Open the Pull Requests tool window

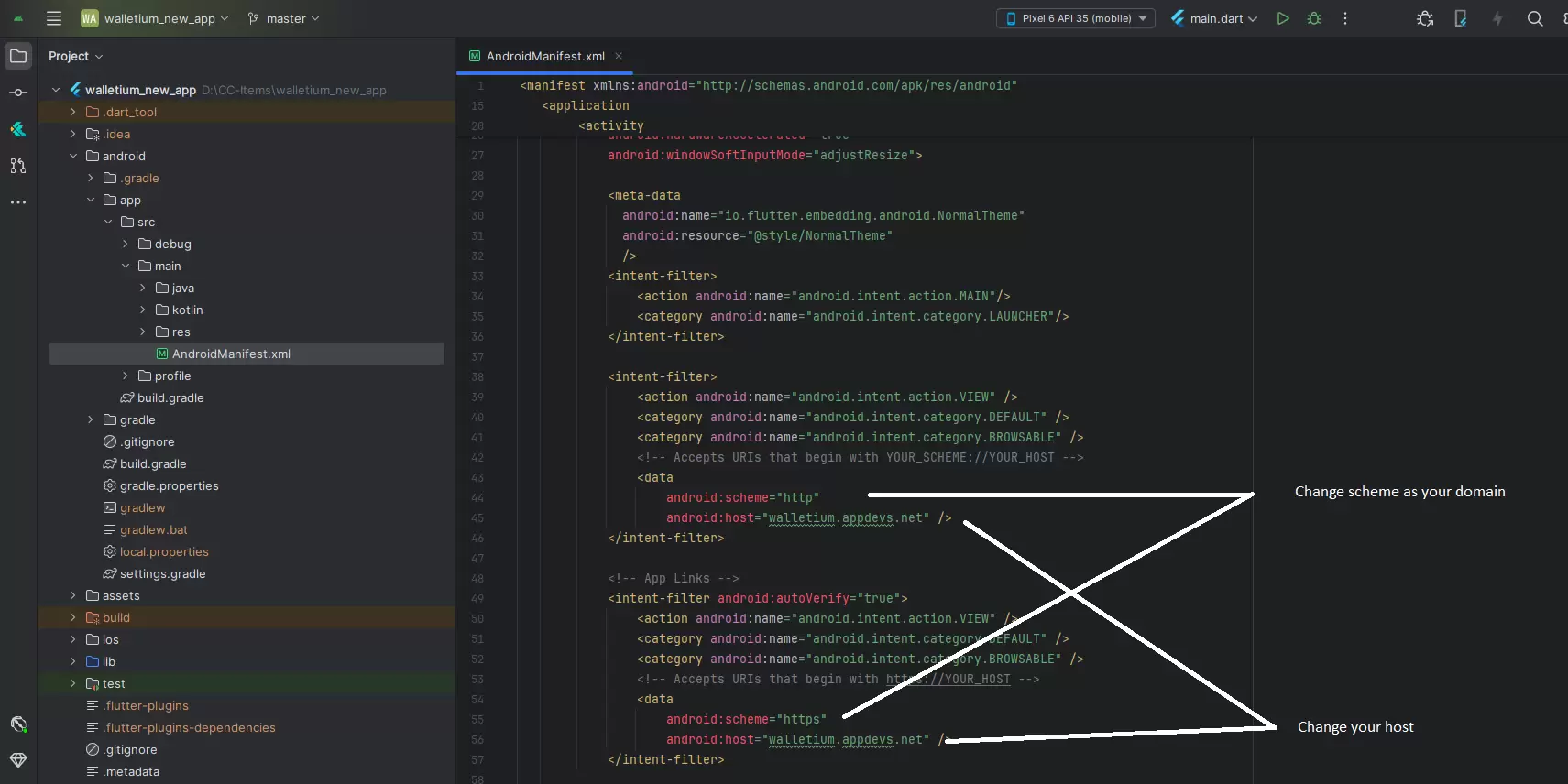pyautogui.click(x=18, y=166)
